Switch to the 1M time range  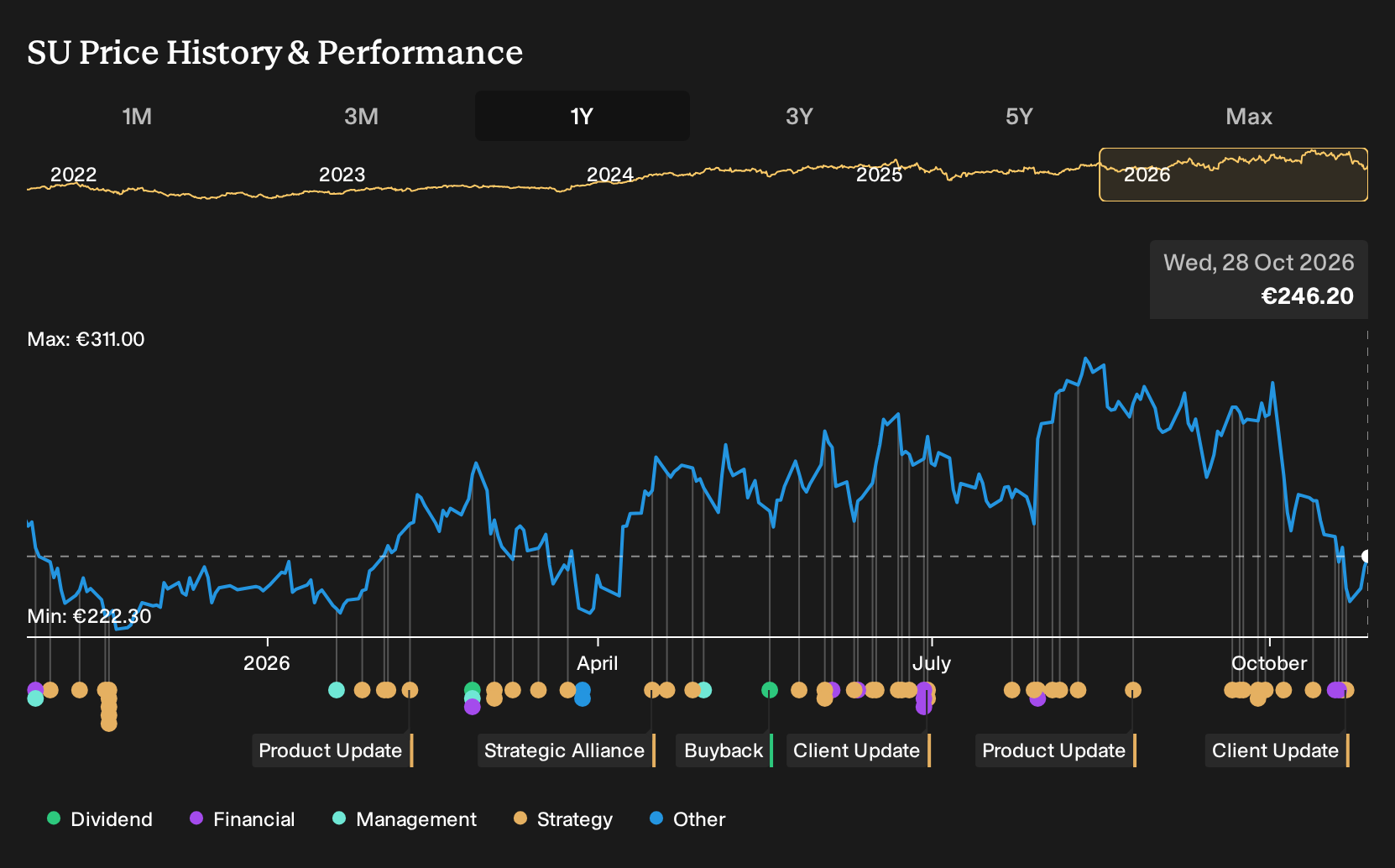tap(137, 116)
